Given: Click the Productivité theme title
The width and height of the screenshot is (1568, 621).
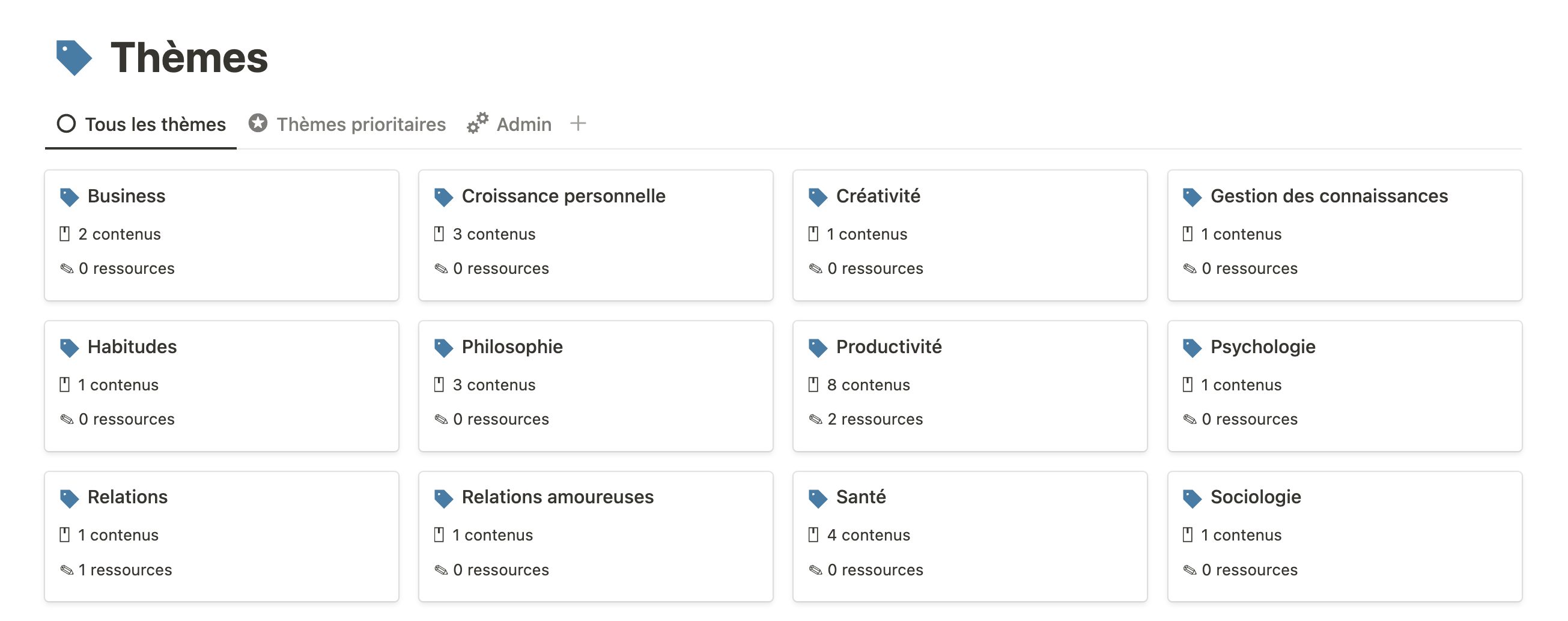Looking at the screenshot, I should pyautogui.click(x=888, y=347).
